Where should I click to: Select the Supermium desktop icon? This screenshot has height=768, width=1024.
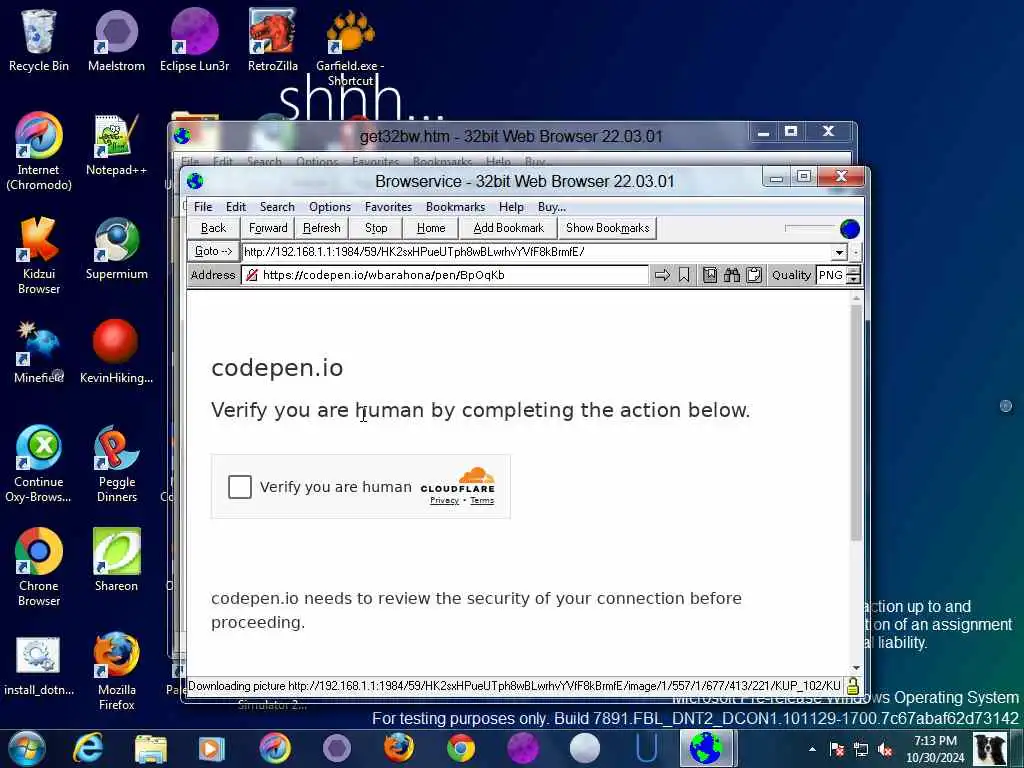coord(116,249)
